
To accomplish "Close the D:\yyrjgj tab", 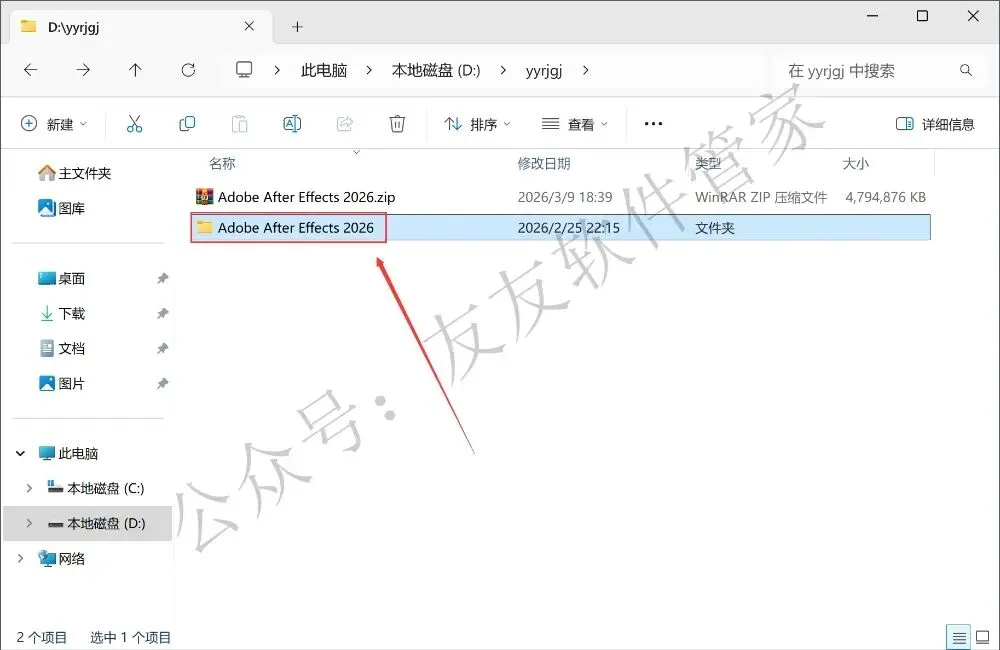I will pyautogui.click(x=249, y=26).
